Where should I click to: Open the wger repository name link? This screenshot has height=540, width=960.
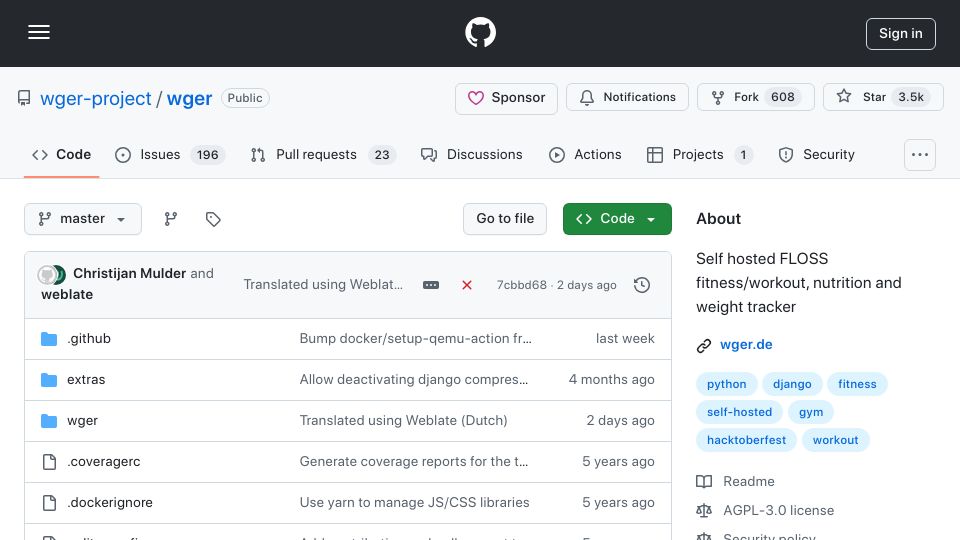tap(189, 99)
